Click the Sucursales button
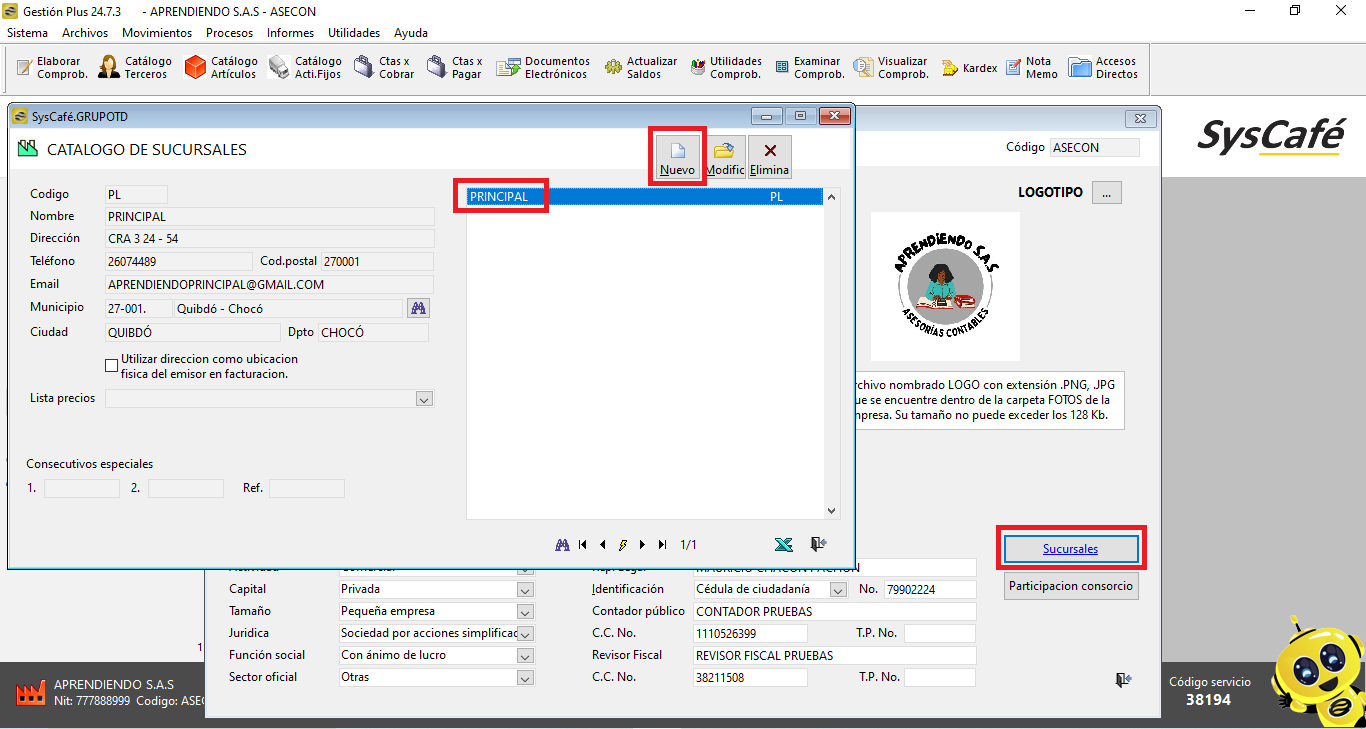Viewport: 1366px width, 729px height. [1070, 549]
